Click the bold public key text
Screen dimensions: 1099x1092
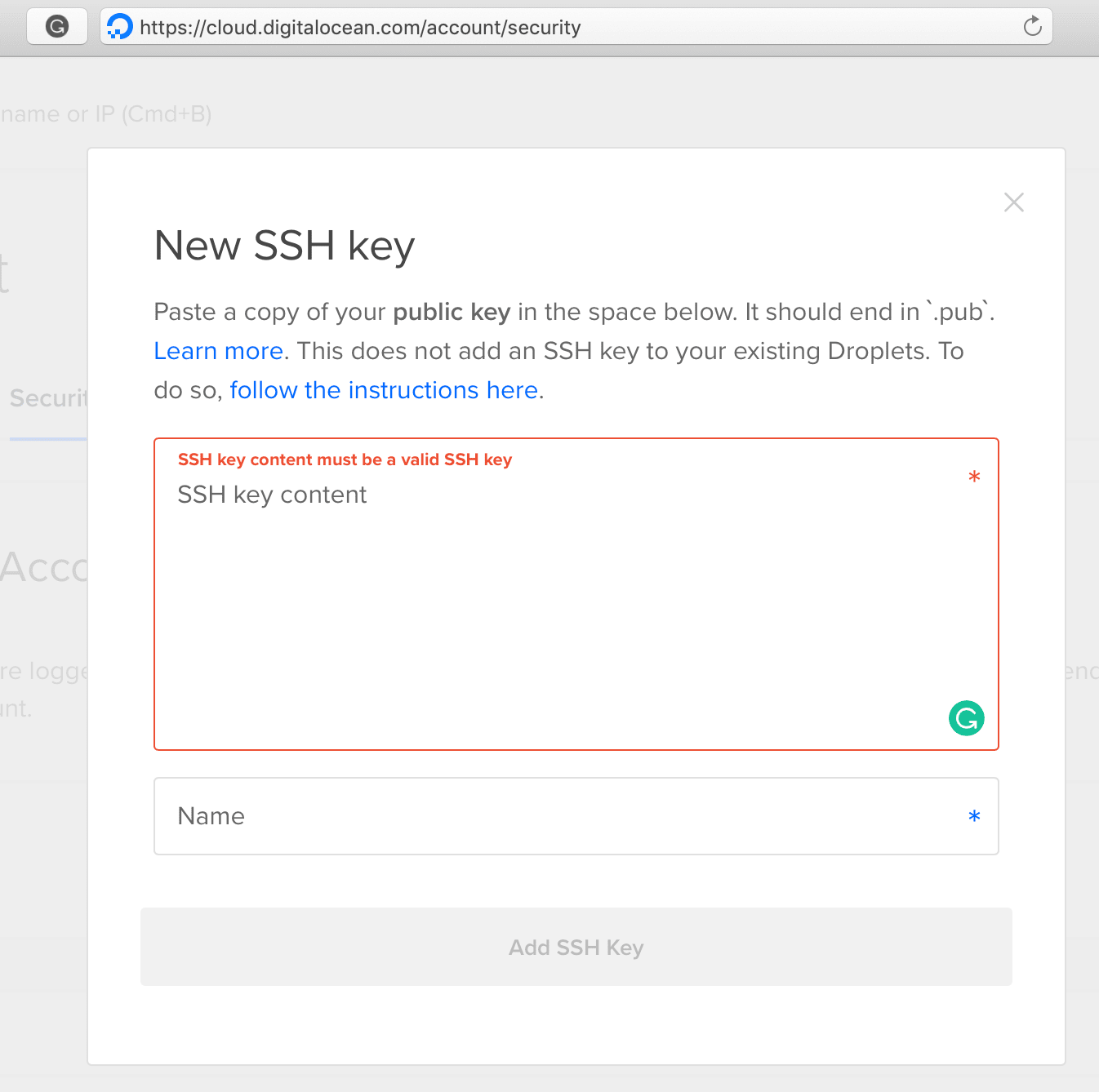point(452,313)
